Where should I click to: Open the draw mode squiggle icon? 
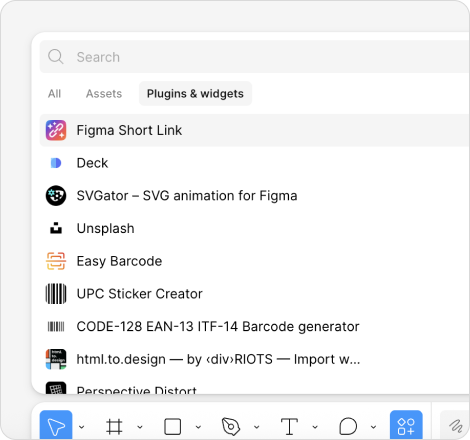[x=455, y=426]
